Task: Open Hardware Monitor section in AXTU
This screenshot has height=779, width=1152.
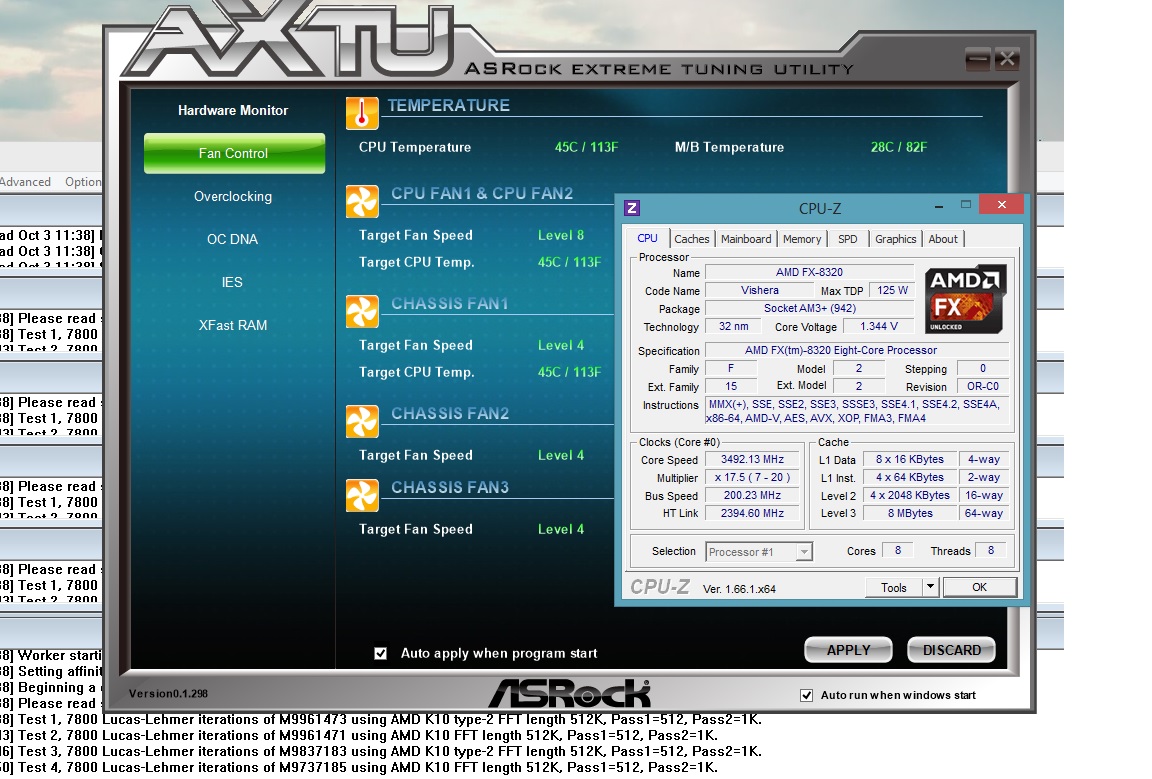Action: (x=233, y=110)
